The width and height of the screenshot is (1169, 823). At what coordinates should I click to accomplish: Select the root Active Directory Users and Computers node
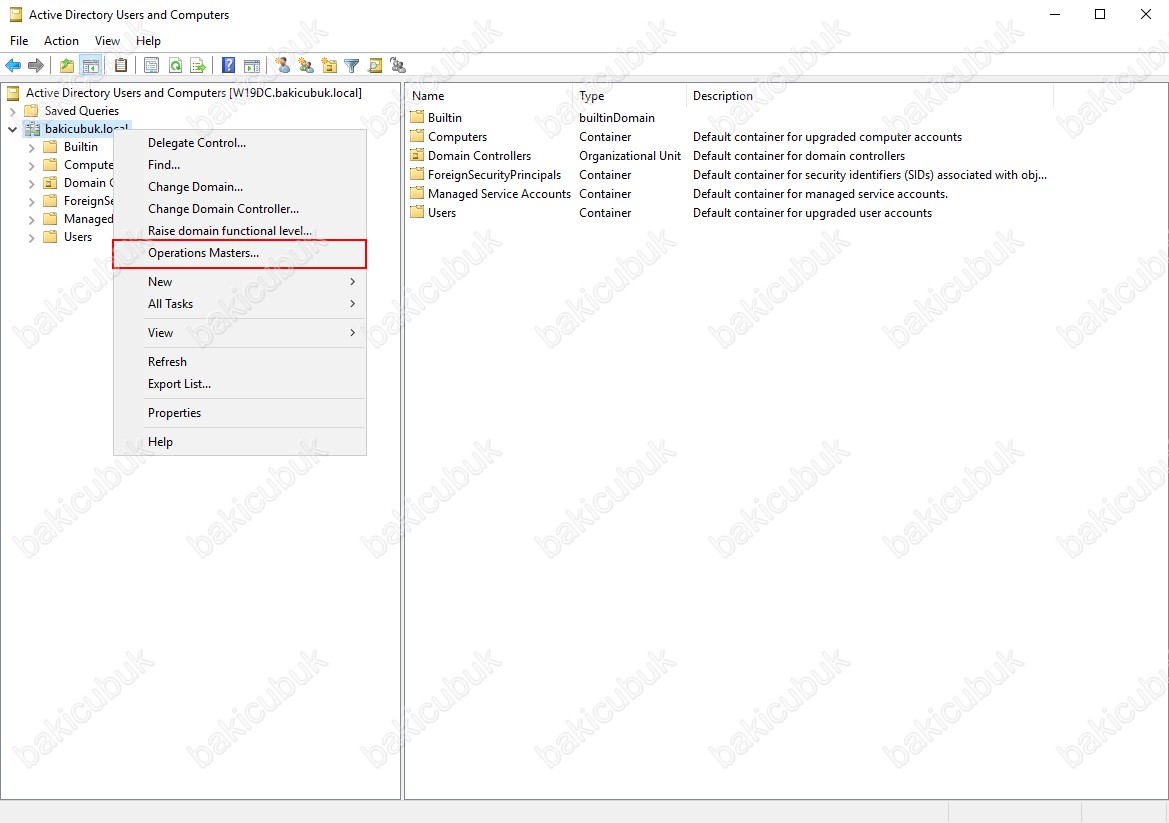point(194,92)
